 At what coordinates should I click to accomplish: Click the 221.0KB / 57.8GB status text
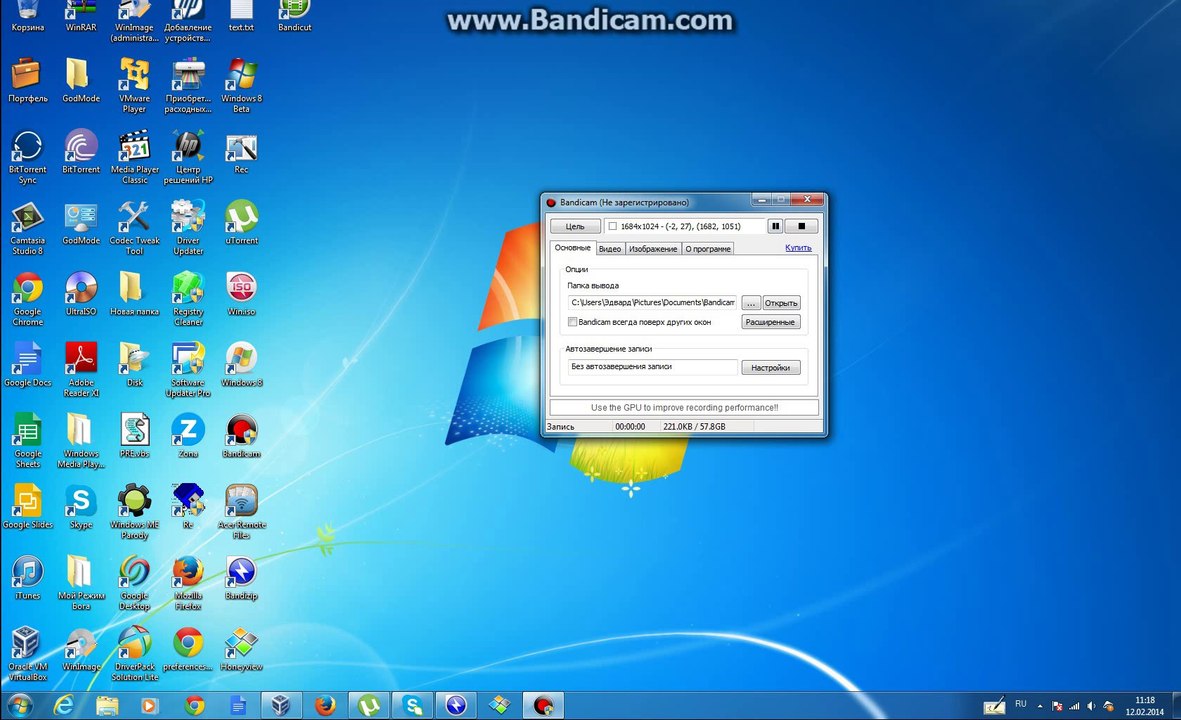pyautogui.click(x=694, y=426)
